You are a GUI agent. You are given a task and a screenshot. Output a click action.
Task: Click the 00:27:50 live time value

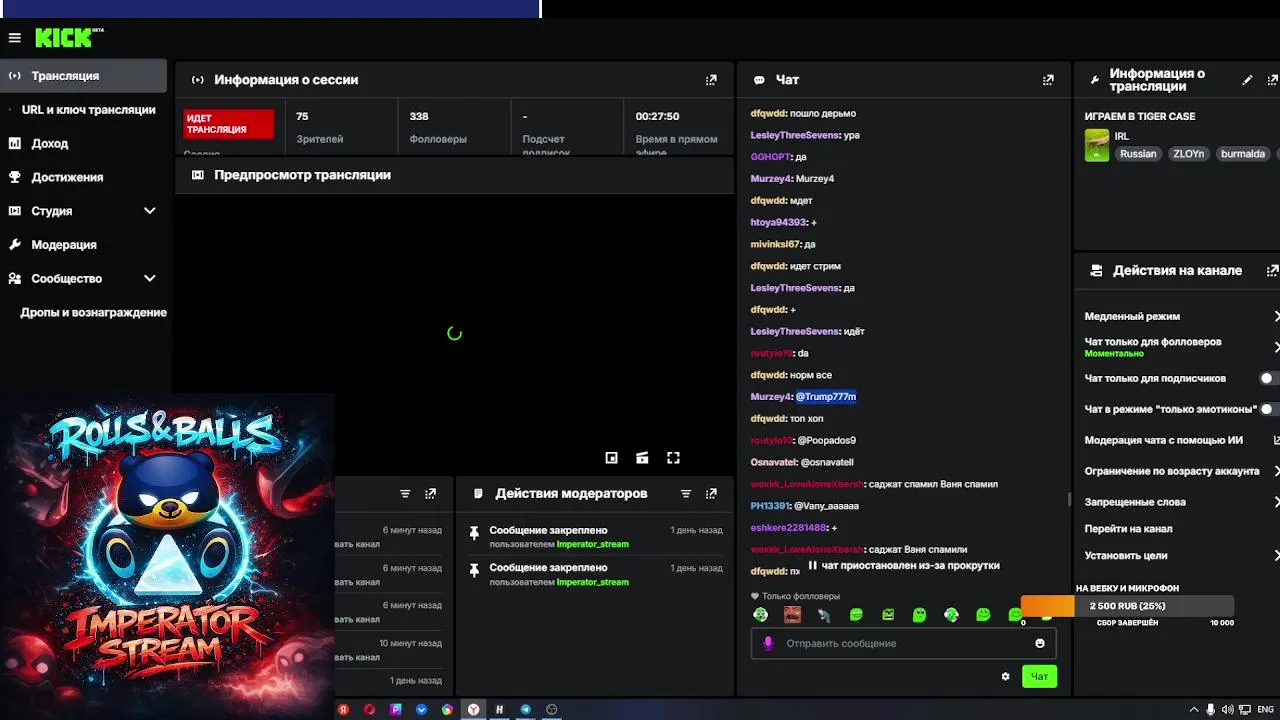click(x=657, y=117)
